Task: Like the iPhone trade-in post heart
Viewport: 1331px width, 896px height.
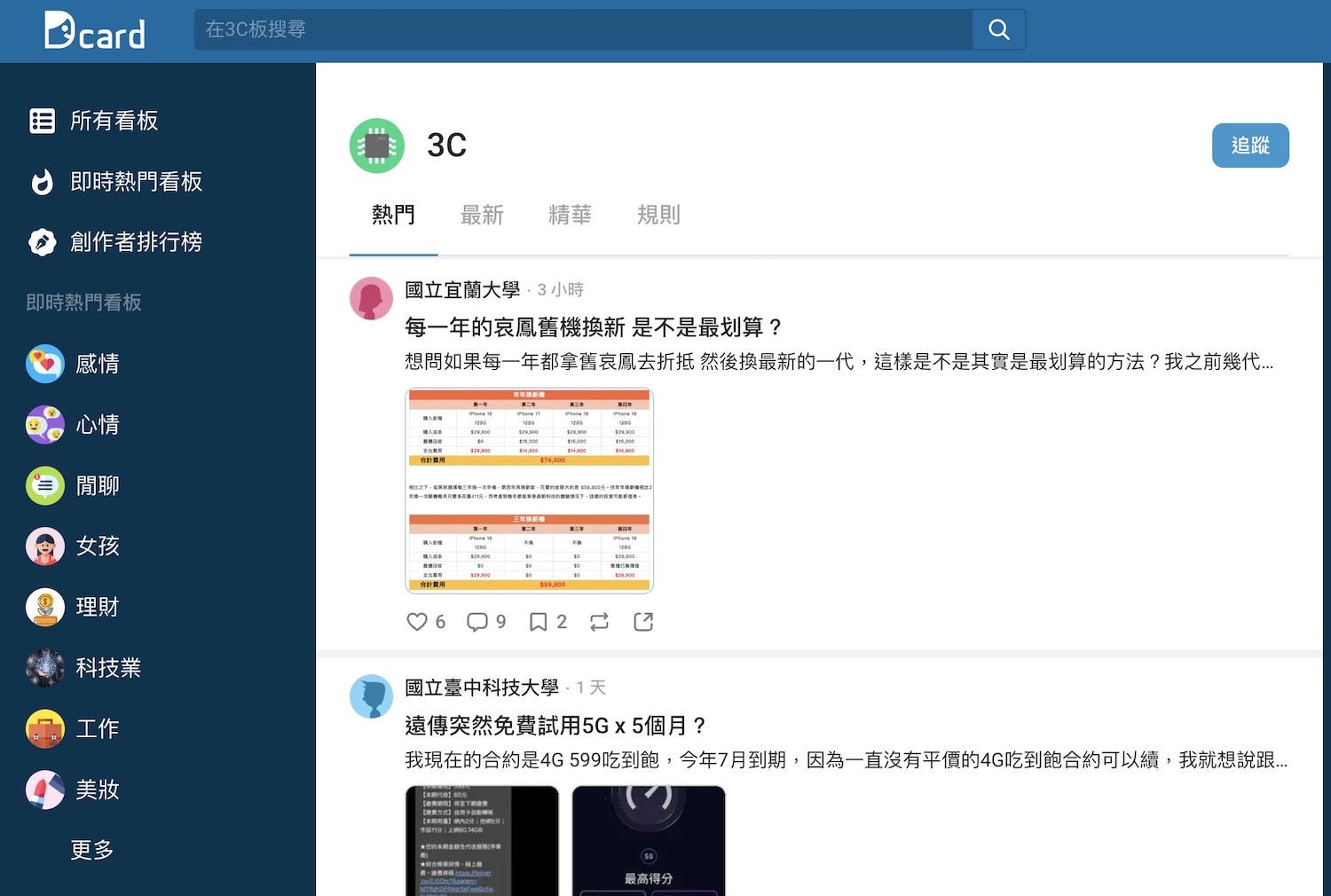Action: pyautogui.click(x=417, y=622)
